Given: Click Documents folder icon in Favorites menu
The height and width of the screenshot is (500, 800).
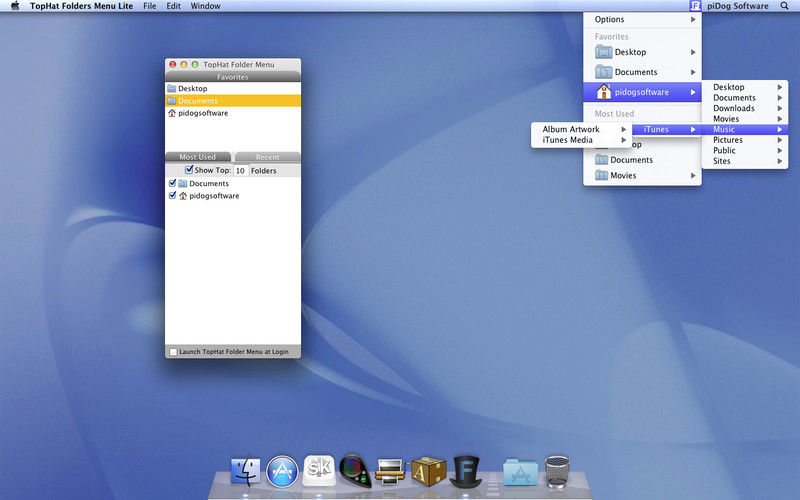Looking at the screenshot, I should coord(604,72).
